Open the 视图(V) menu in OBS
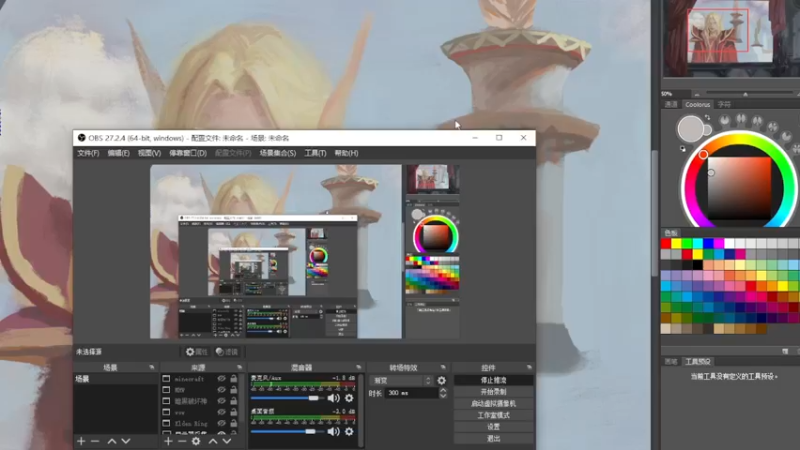 pos(149,153)
